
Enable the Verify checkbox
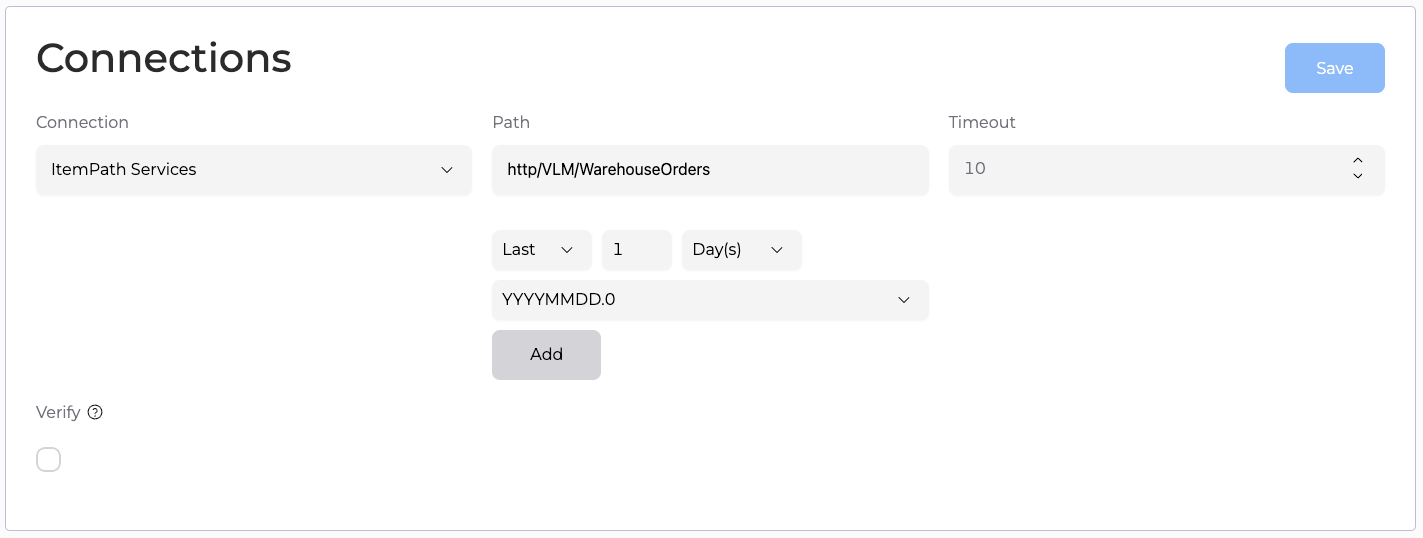coord(48,459)
